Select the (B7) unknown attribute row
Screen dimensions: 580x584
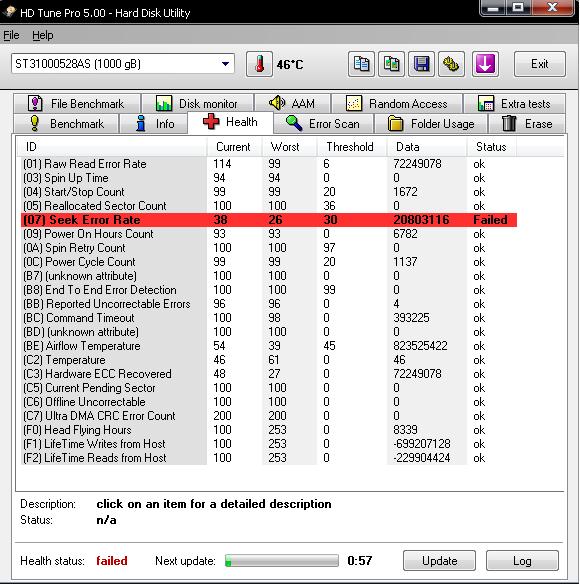(x=269, y=276)
